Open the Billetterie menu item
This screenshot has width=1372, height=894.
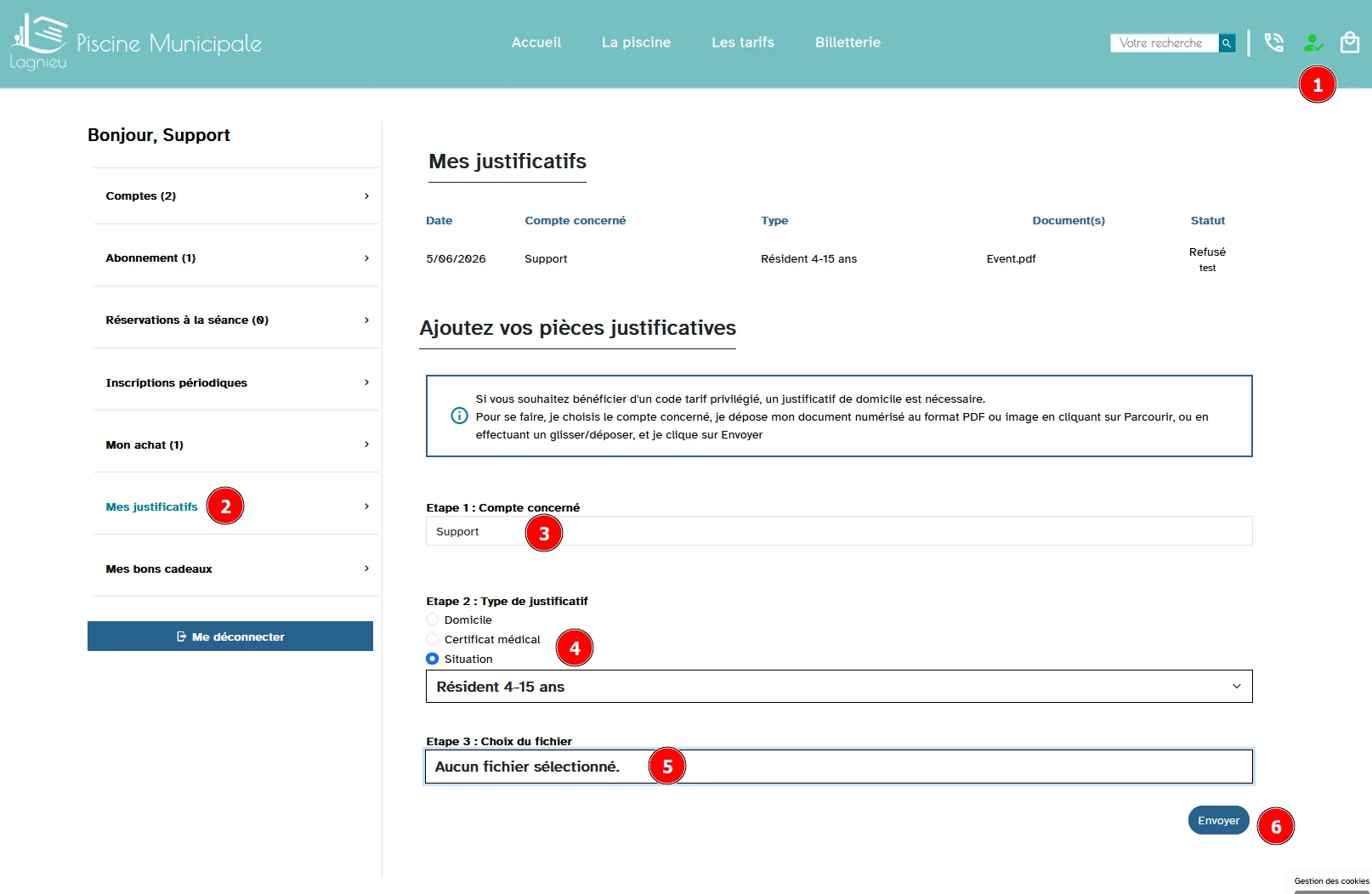pyautogui.click(x=848, y=42)
